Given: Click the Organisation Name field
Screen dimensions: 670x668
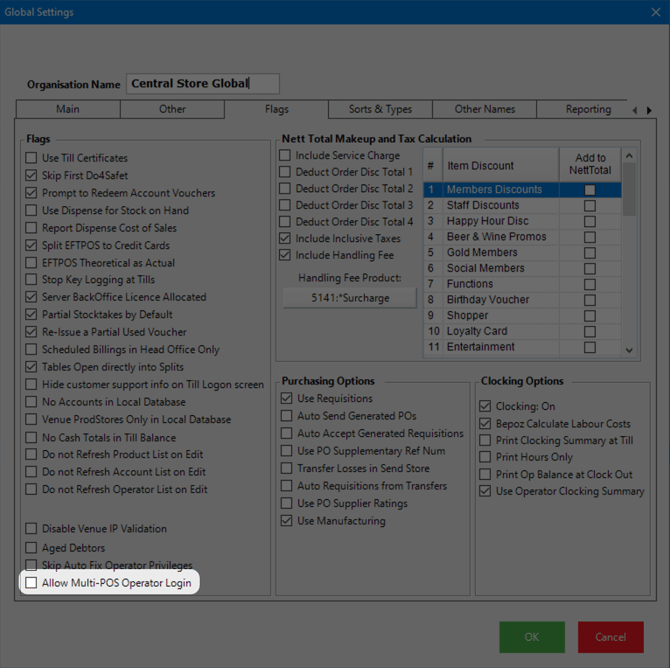Looking at the screenshot, I should coord(203,84).
